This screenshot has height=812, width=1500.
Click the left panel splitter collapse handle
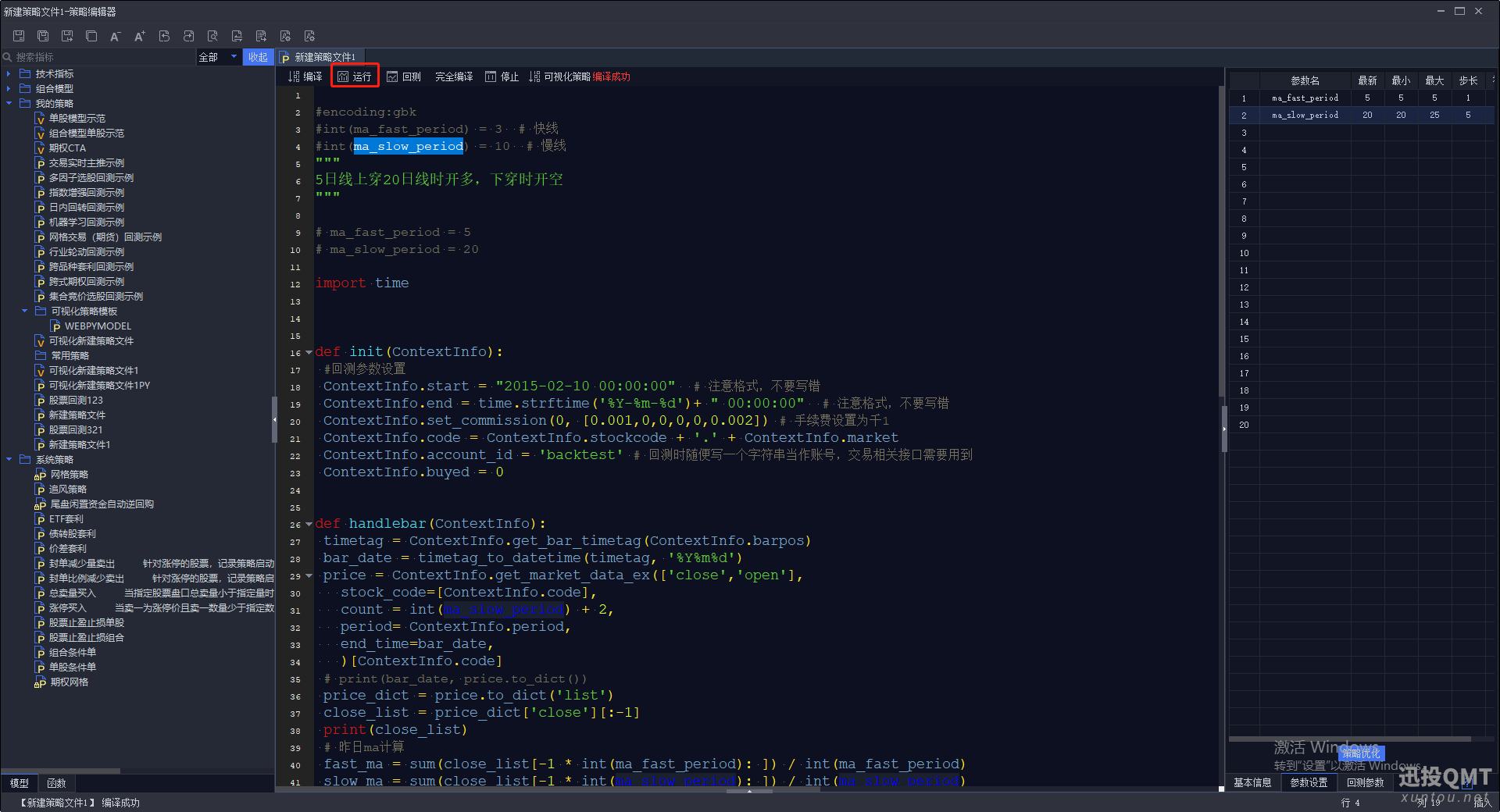point(274,420)
